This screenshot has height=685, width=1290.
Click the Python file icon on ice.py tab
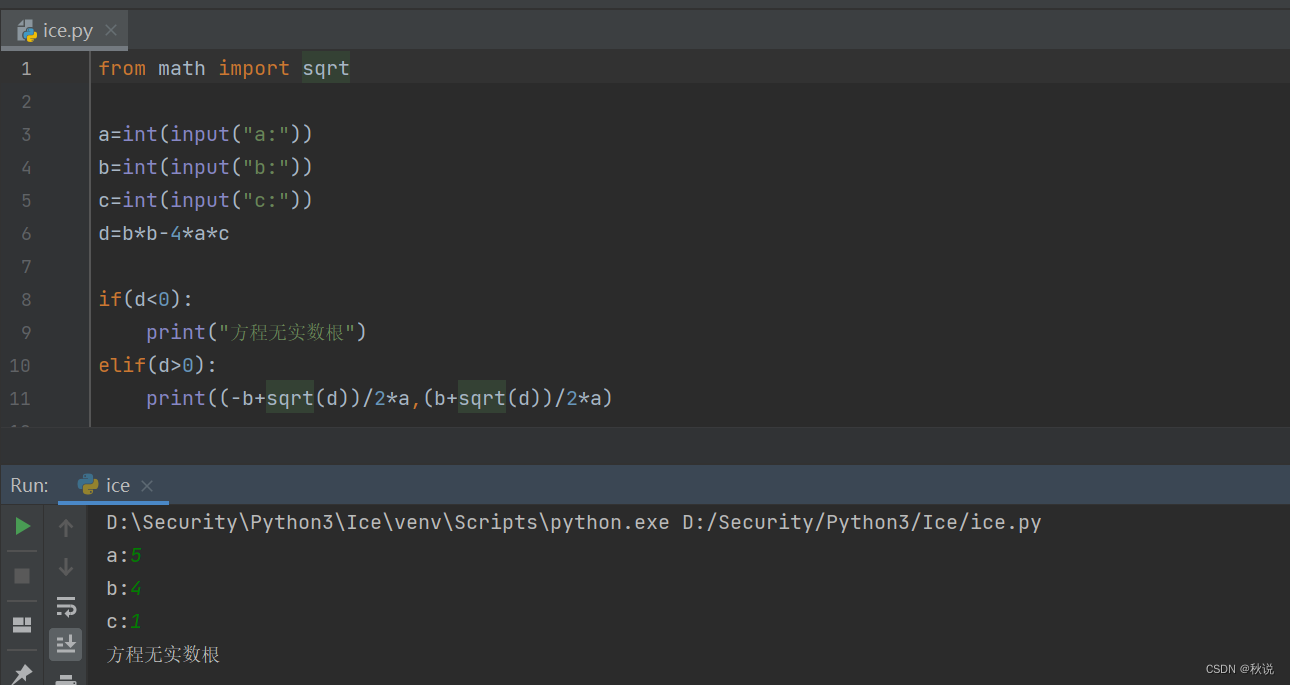tap(27, 31)
